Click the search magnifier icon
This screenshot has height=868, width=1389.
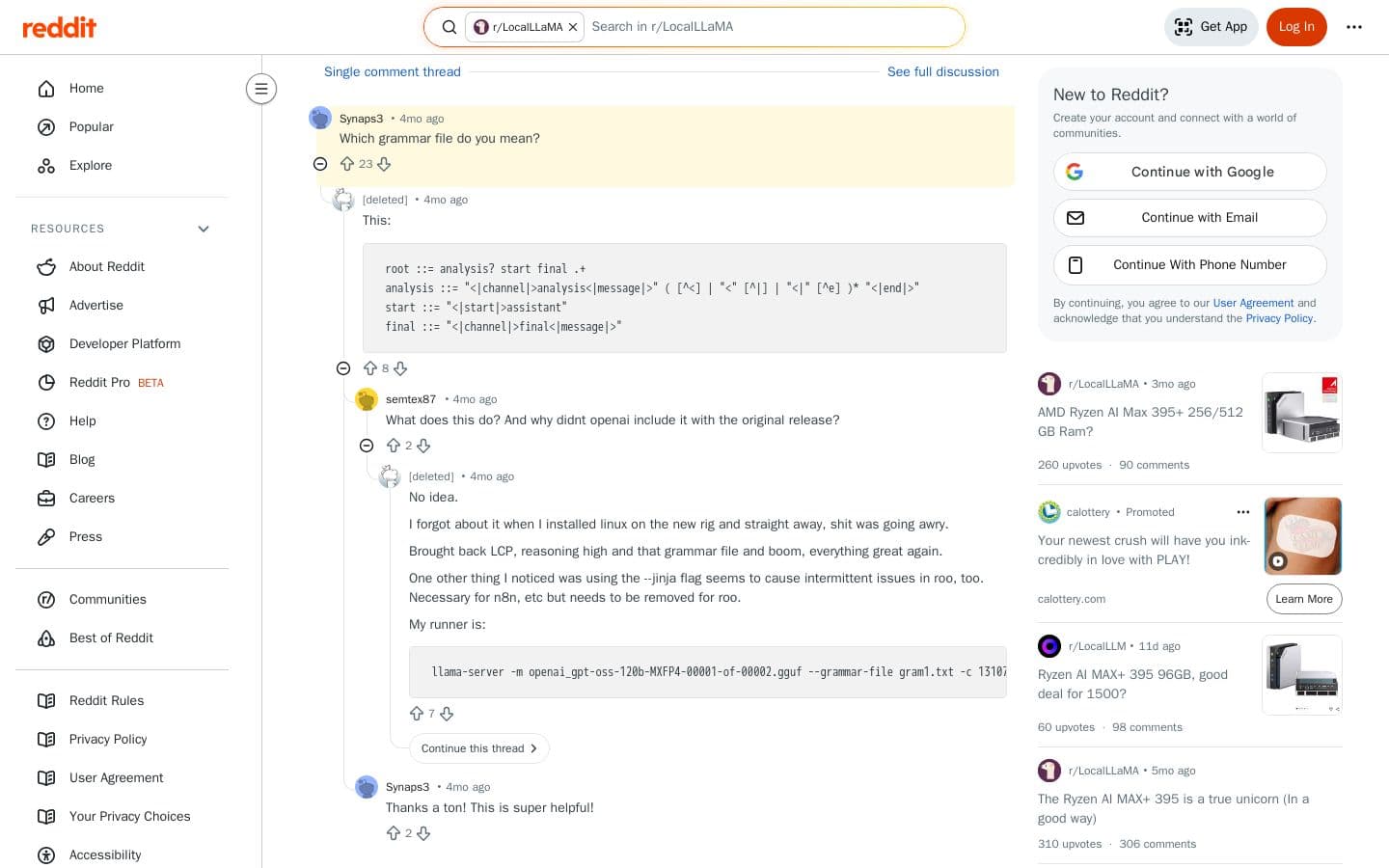pyautogui.click(x=449, y=27)
